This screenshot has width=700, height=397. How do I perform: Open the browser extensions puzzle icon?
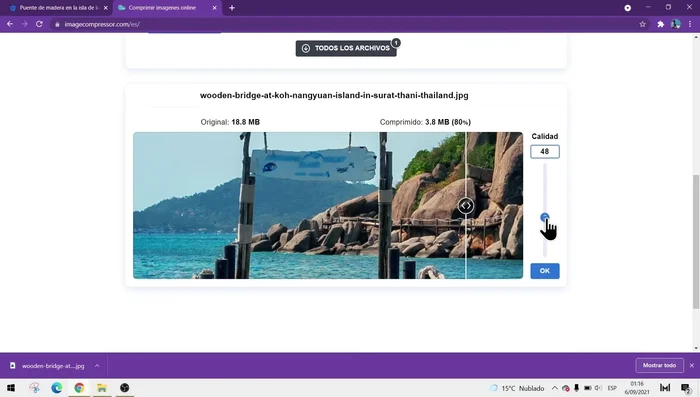click(x=661, y=24)
